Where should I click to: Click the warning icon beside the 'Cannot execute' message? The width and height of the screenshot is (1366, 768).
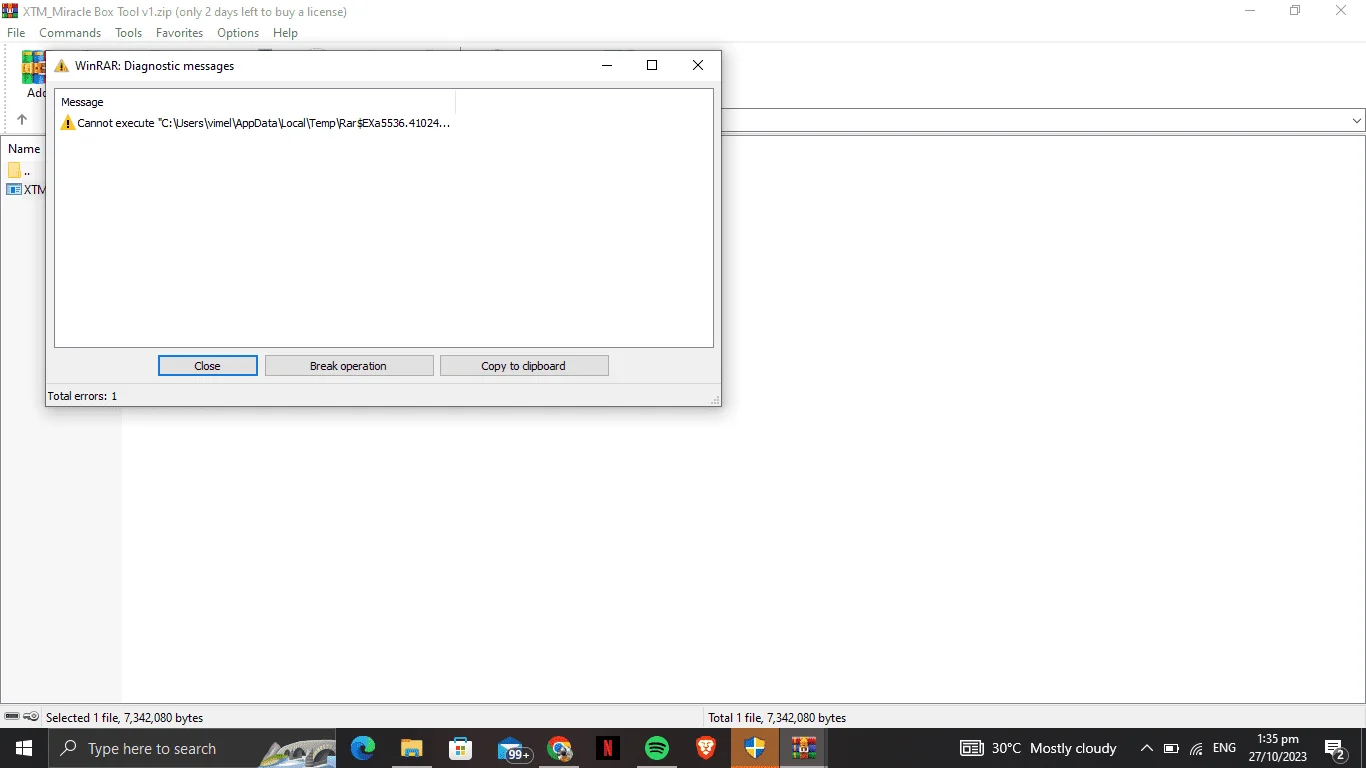click(67, 123)
